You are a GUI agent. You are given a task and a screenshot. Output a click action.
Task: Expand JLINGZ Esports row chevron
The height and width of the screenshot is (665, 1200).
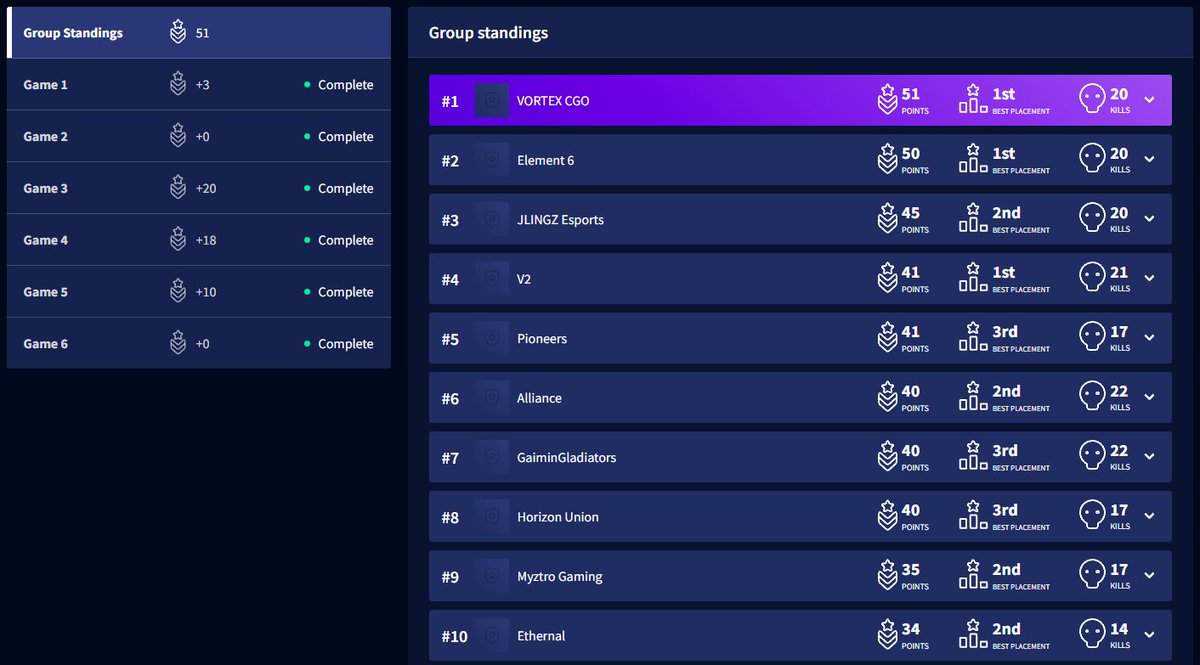coord(1149,219)
